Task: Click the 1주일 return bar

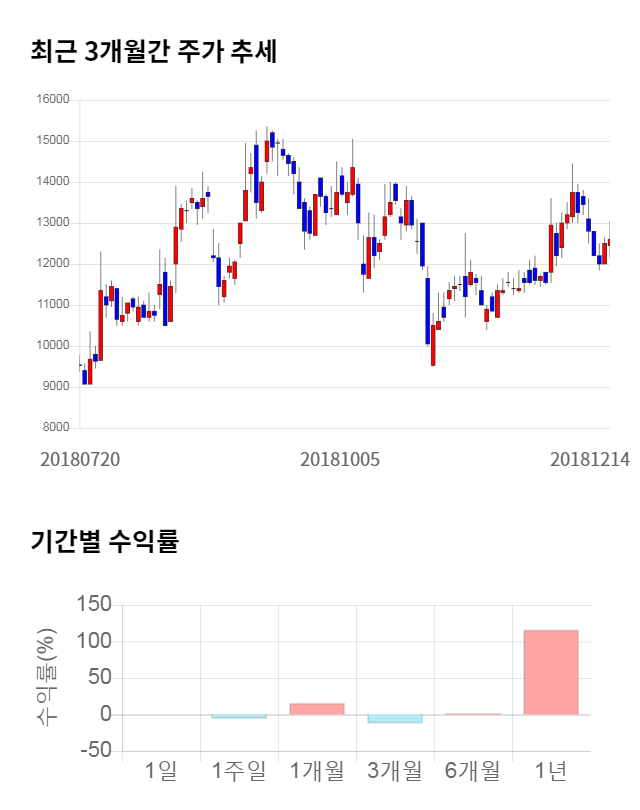Action: (x=239, y=717)
